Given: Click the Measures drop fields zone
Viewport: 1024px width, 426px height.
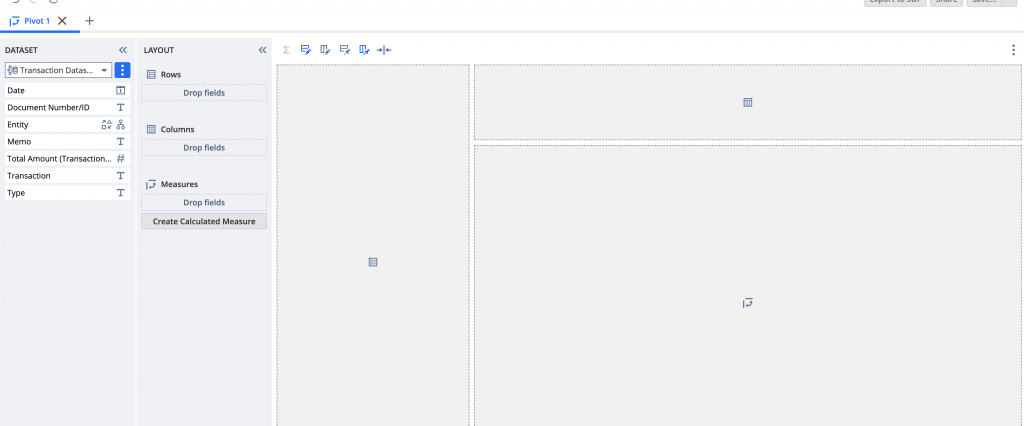Looking at the screenshot, I should pos(204,203).
